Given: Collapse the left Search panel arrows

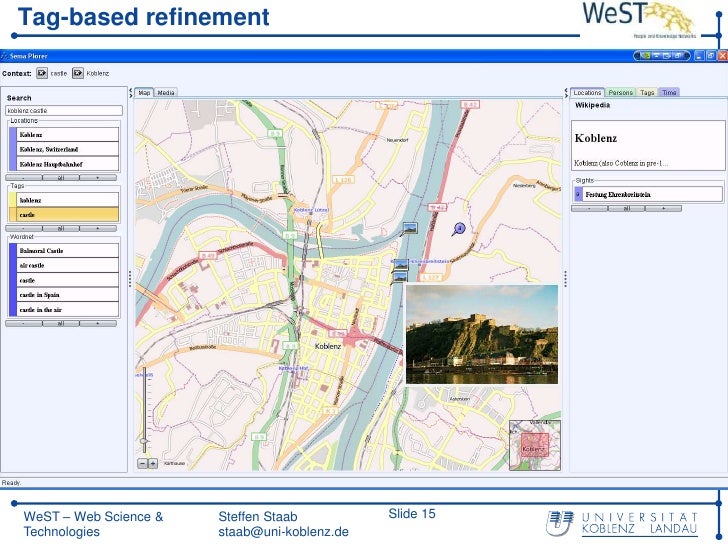Looking at the screenshot, I should pos(130,93).
